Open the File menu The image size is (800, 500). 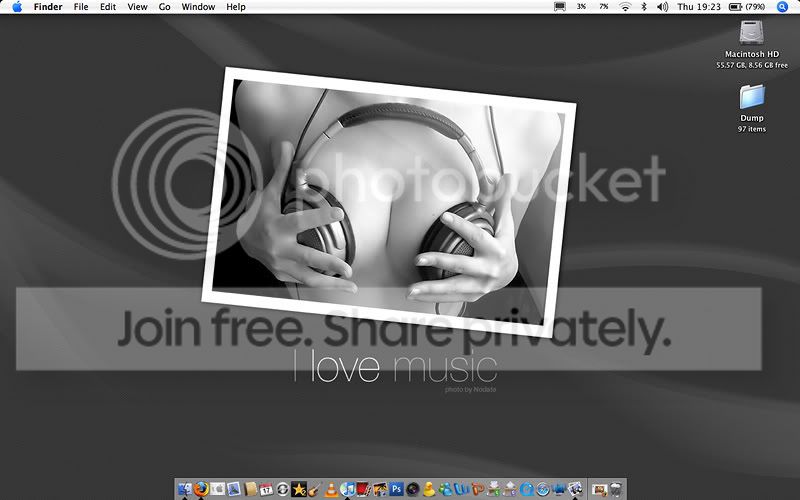point(81,7)
